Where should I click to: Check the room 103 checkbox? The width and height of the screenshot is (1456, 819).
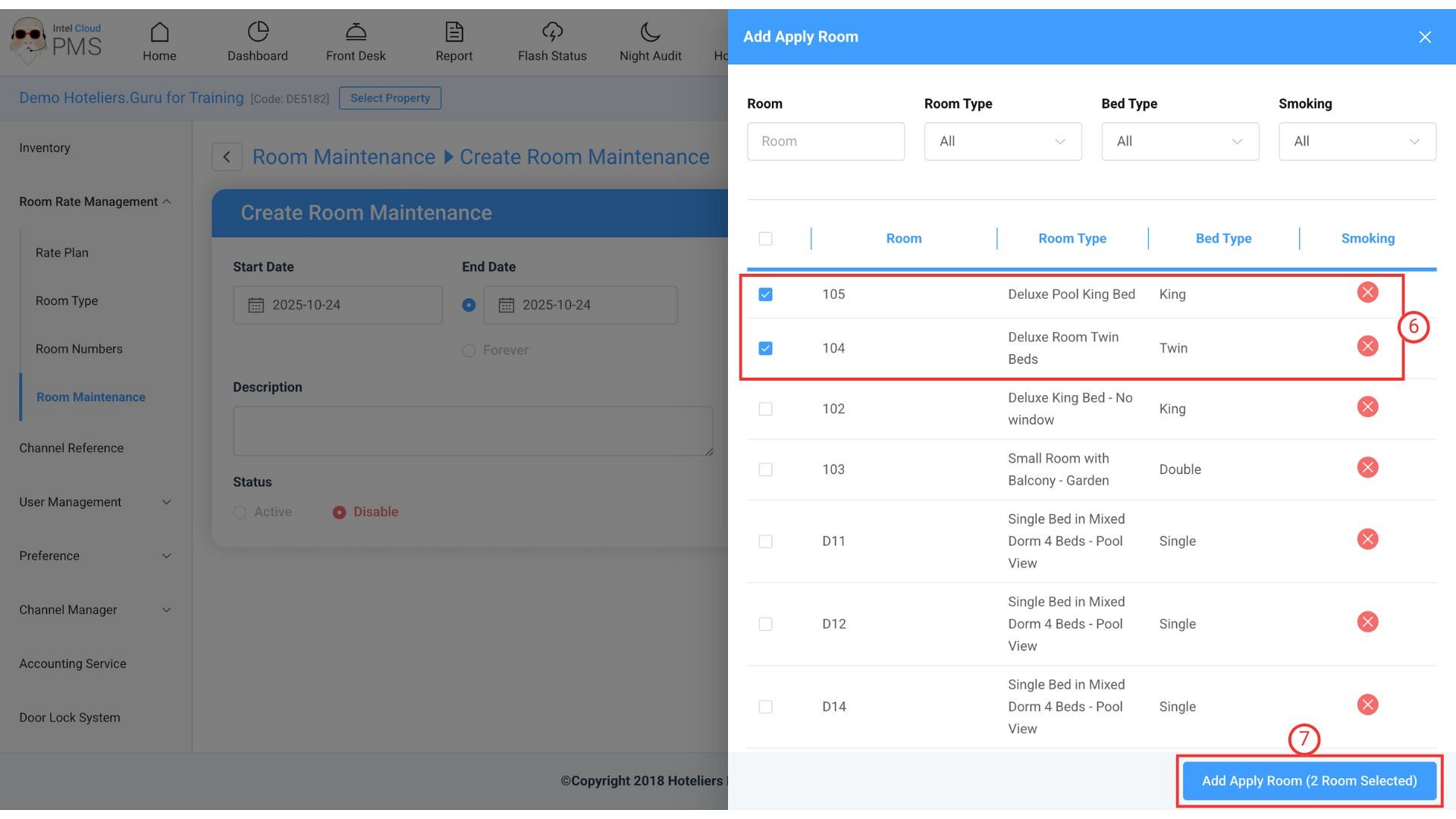[765, 469]
